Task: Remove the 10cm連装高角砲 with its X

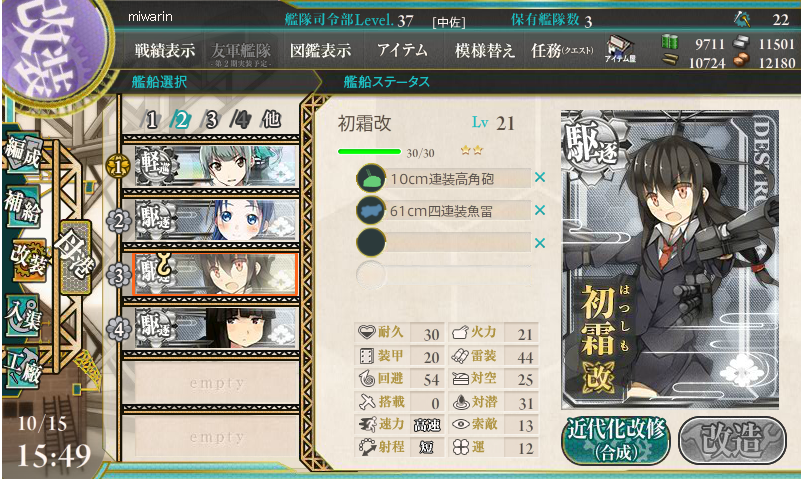Action: tap(539, 178)
